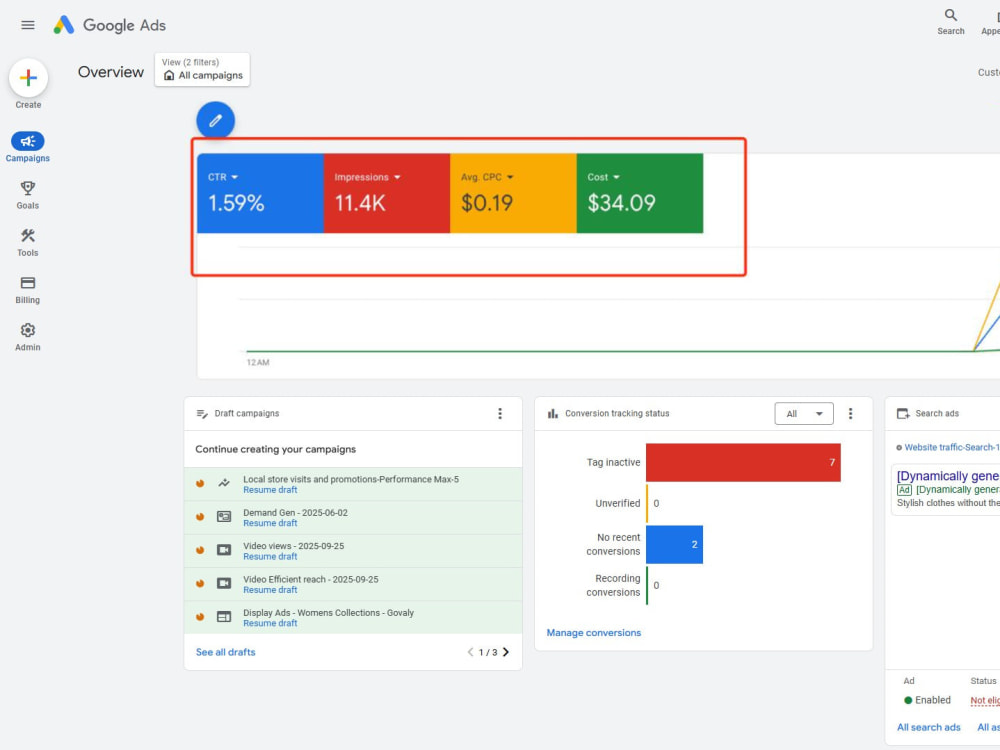Go to previous page of drafts

pyautogui.click(x=470, y=652)
